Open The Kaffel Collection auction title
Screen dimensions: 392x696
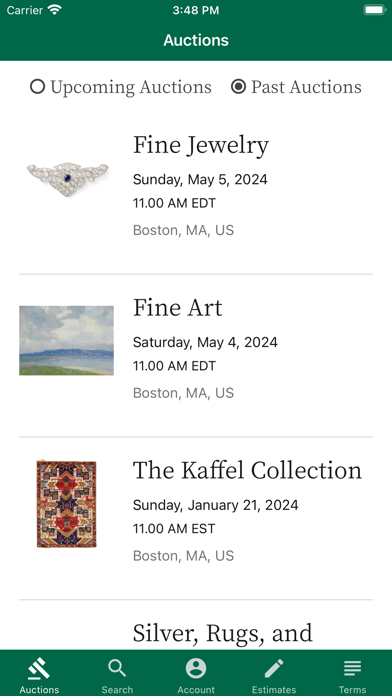247,470
